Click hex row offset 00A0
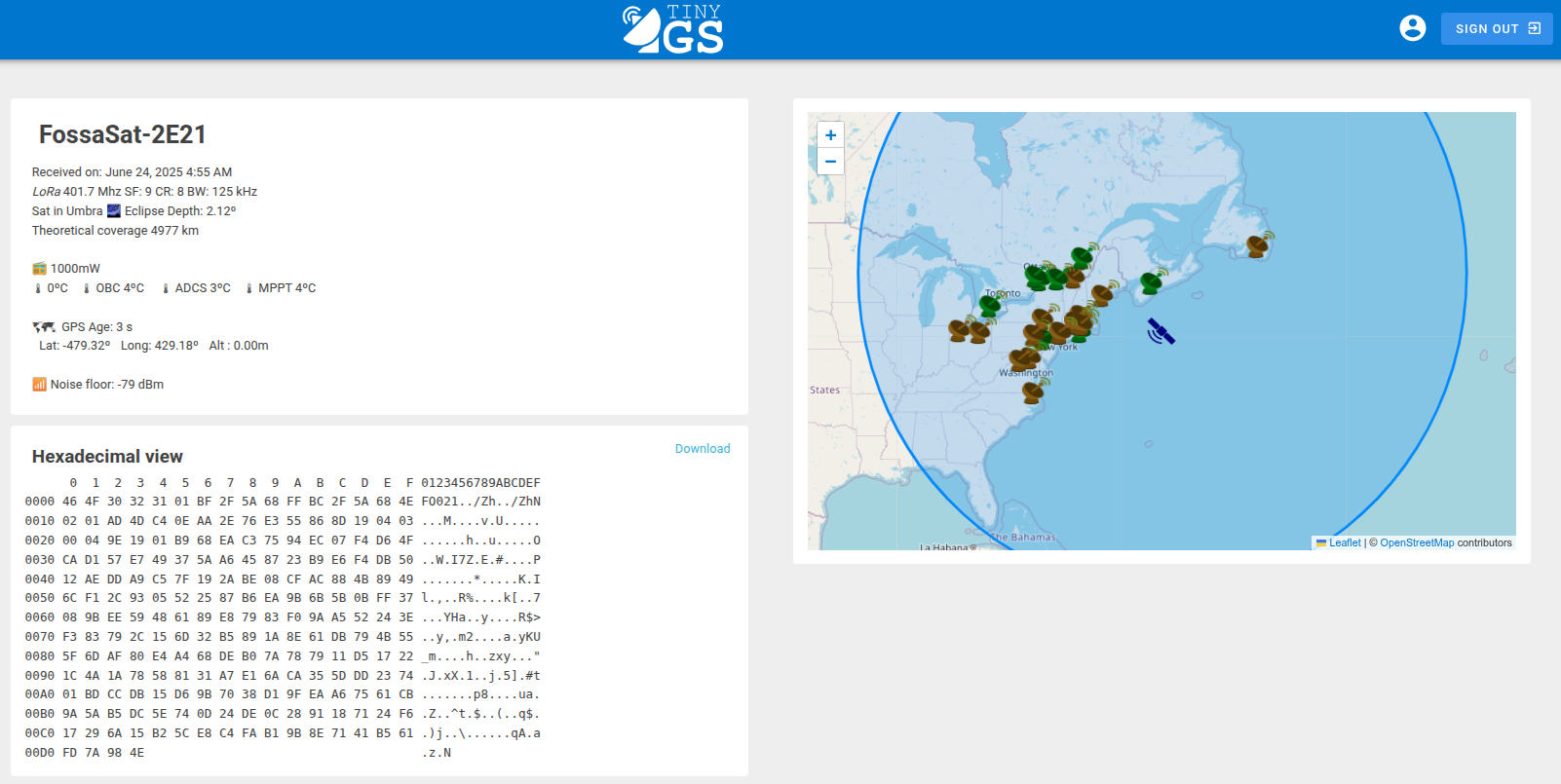The image size is (1561, 784). [40, 694]
